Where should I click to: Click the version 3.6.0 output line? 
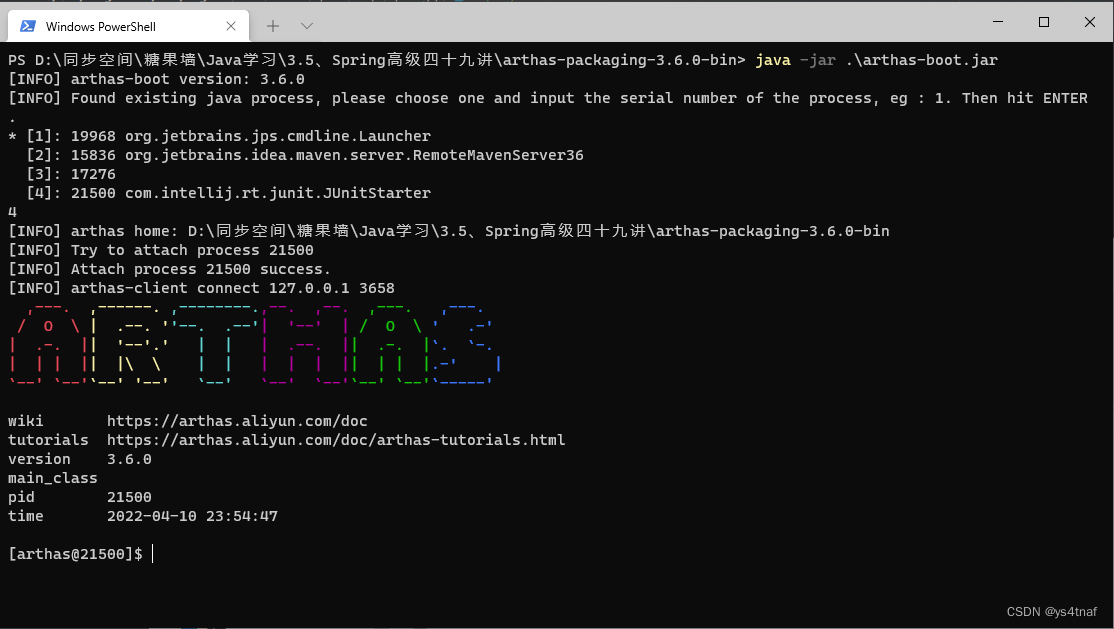click(80, 459)
